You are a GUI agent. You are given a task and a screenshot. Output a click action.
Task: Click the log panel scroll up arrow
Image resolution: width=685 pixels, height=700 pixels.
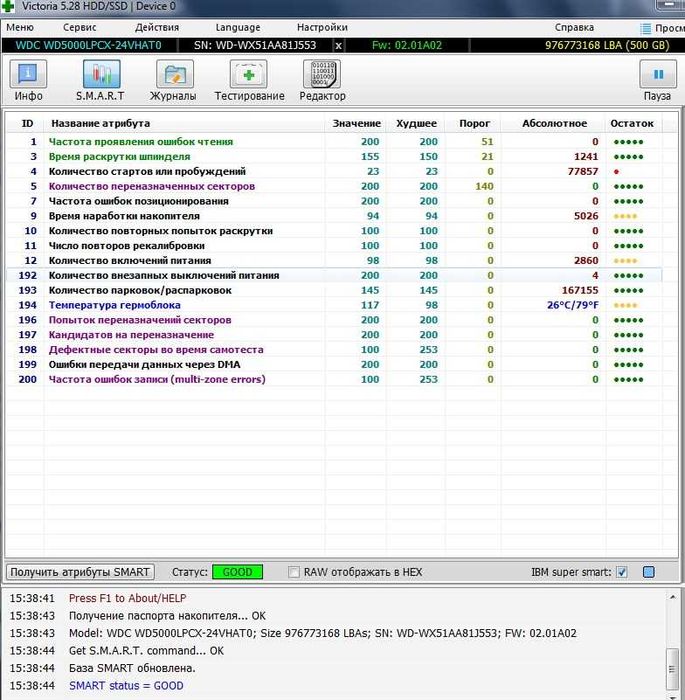click(x=672, y=597)
